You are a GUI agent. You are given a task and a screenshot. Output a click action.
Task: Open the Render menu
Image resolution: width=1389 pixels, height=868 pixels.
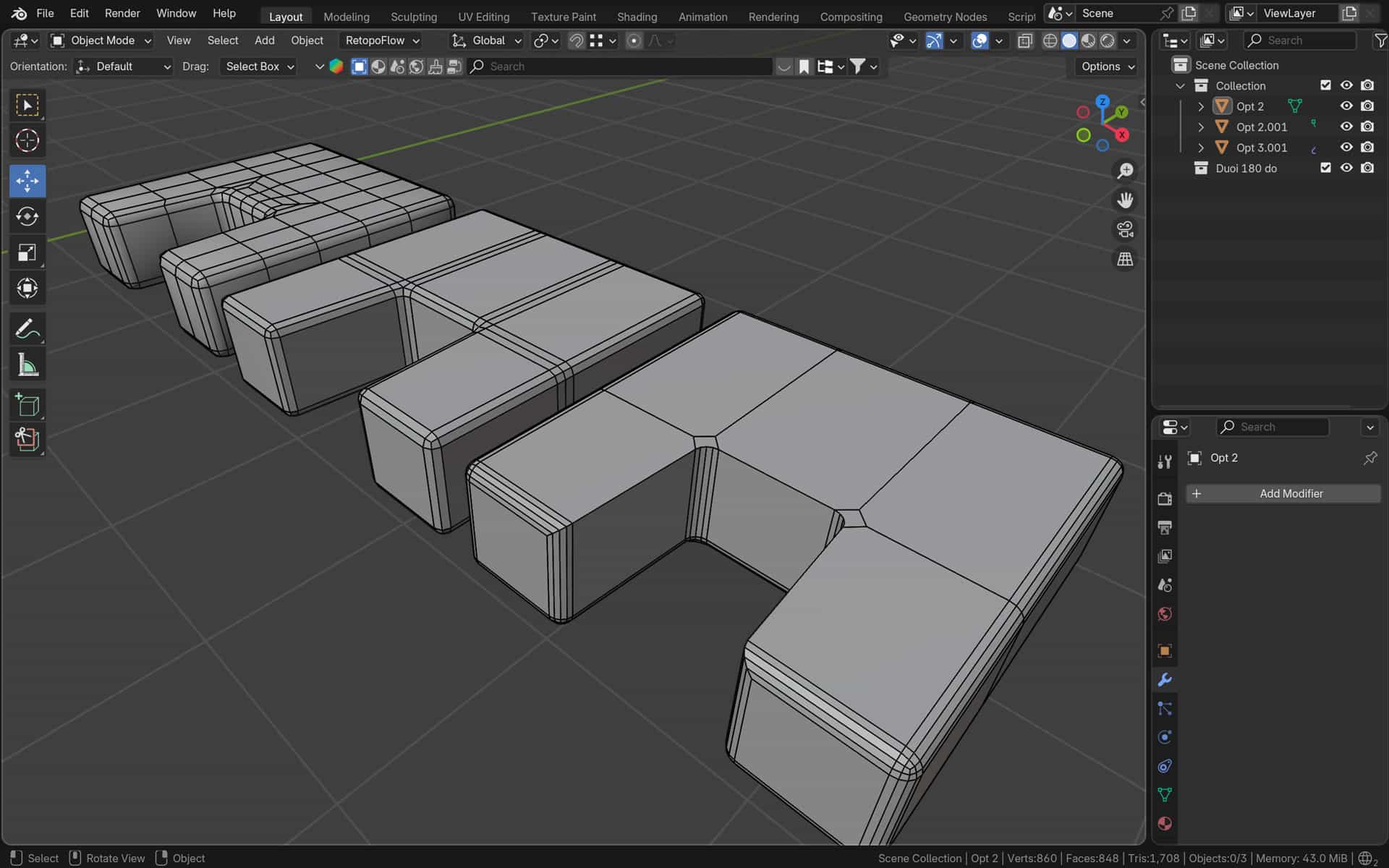(x=122, y=13)
